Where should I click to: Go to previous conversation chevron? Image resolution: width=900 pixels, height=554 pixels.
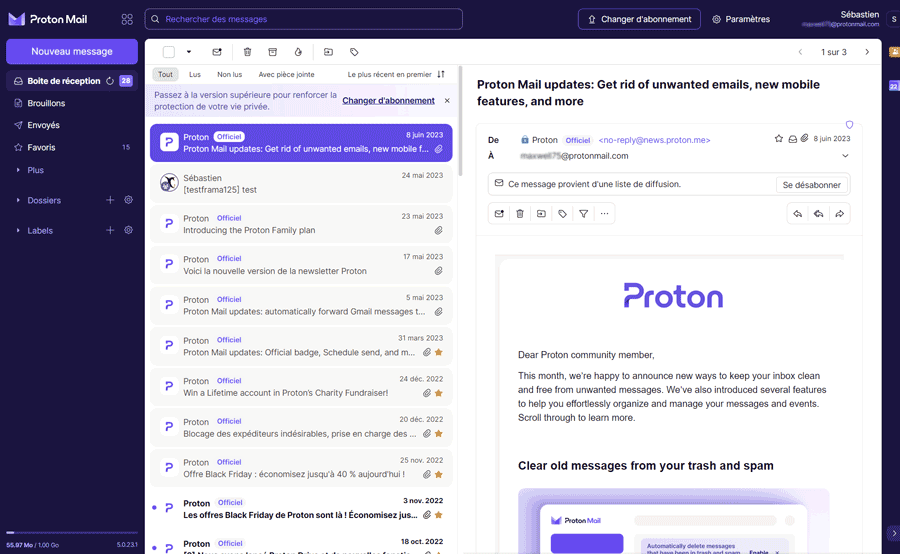(x=800, y=52)
